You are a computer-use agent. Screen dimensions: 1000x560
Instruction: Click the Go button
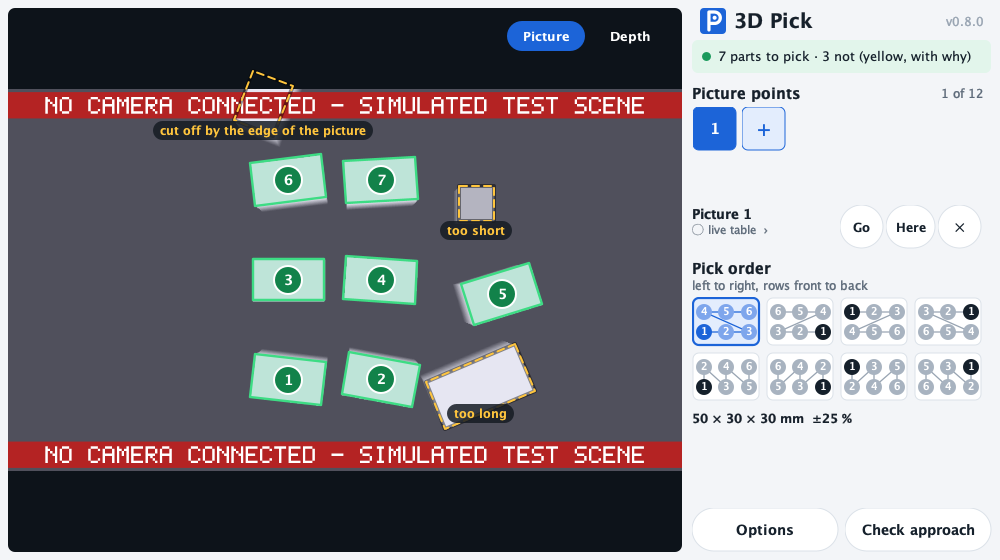pyautogui.click(x=861, y=227)
